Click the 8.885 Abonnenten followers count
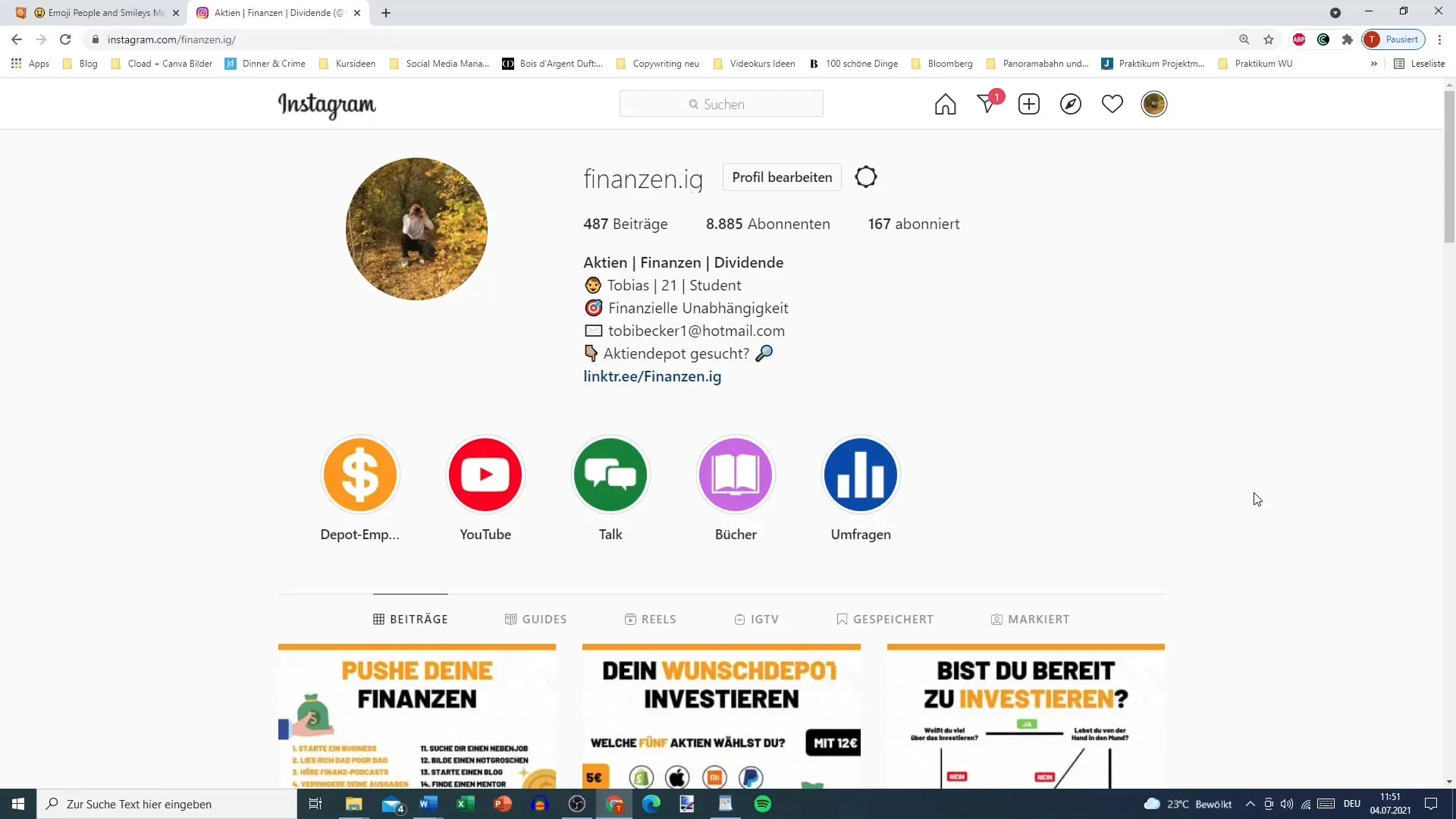This screenshot has width=1456, height=819. (x=767, y=223)
